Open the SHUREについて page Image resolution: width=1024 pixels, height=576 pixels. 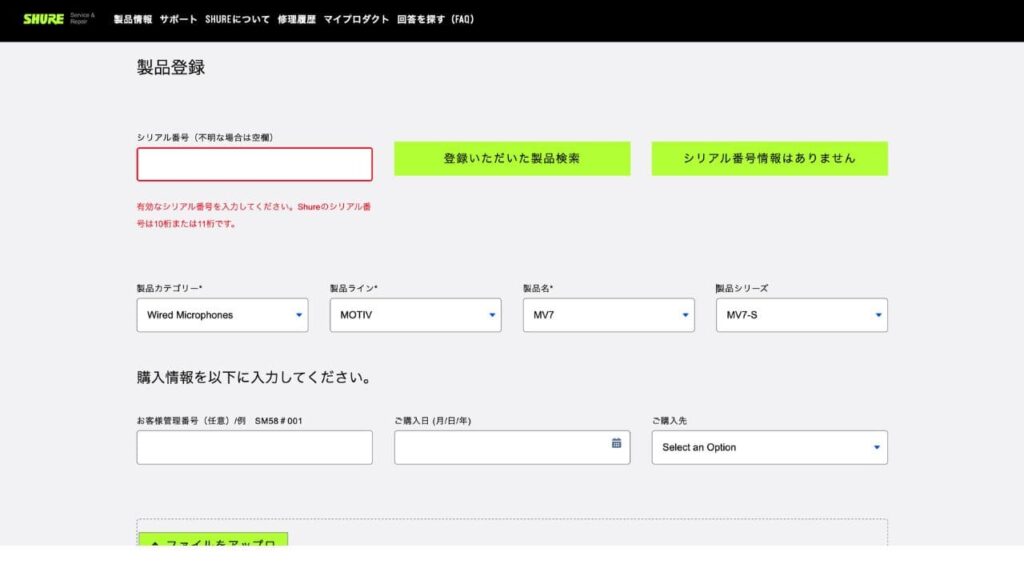[x=237, y=19]
